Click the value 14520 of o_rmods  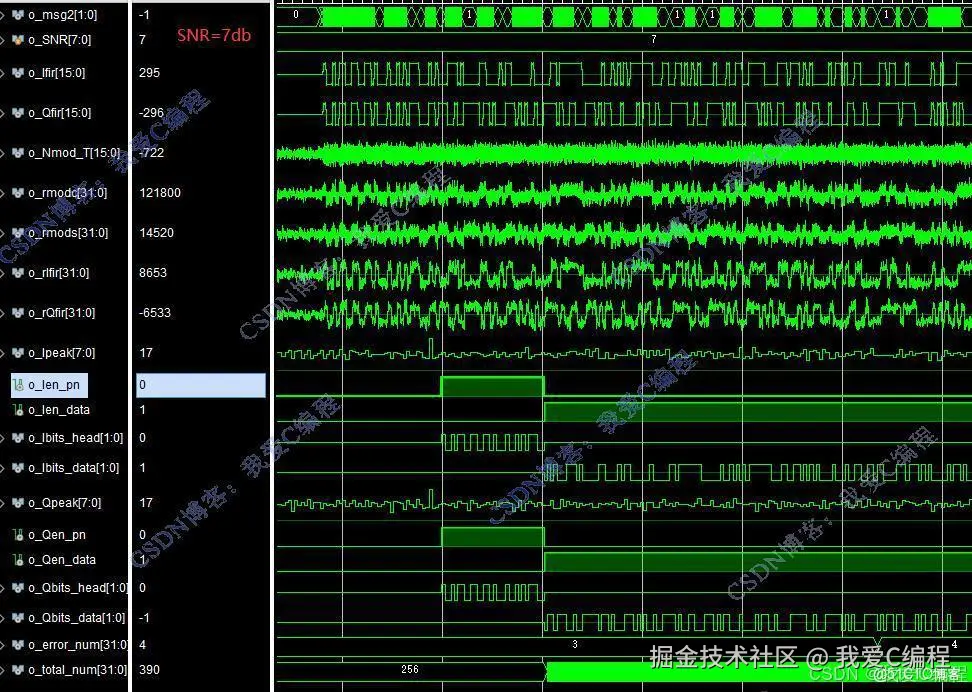tap(157, 233)
